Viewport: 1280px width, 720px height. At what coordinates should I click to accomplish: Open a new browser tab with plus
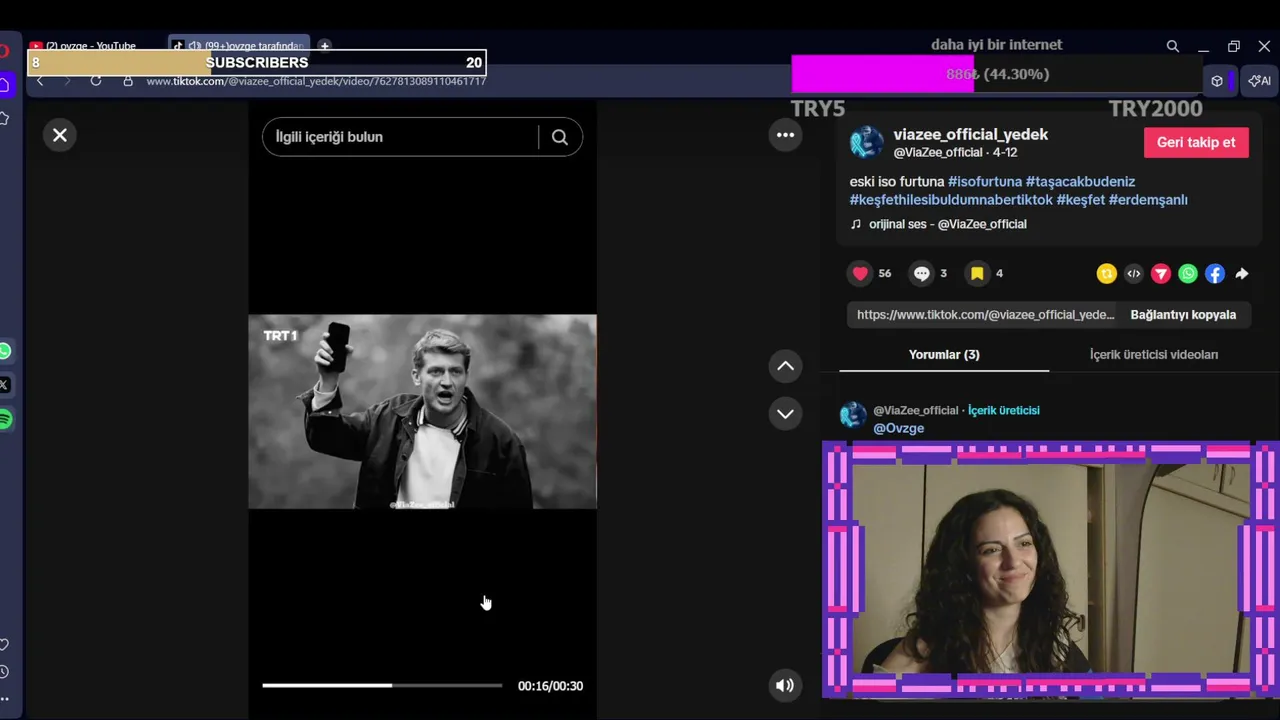point(324,46)
